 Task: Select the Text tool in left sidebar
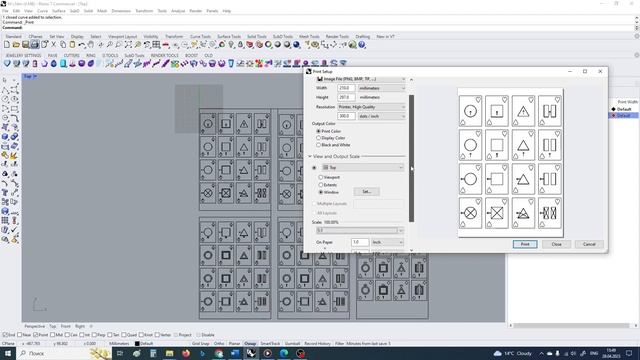(5, 193)
